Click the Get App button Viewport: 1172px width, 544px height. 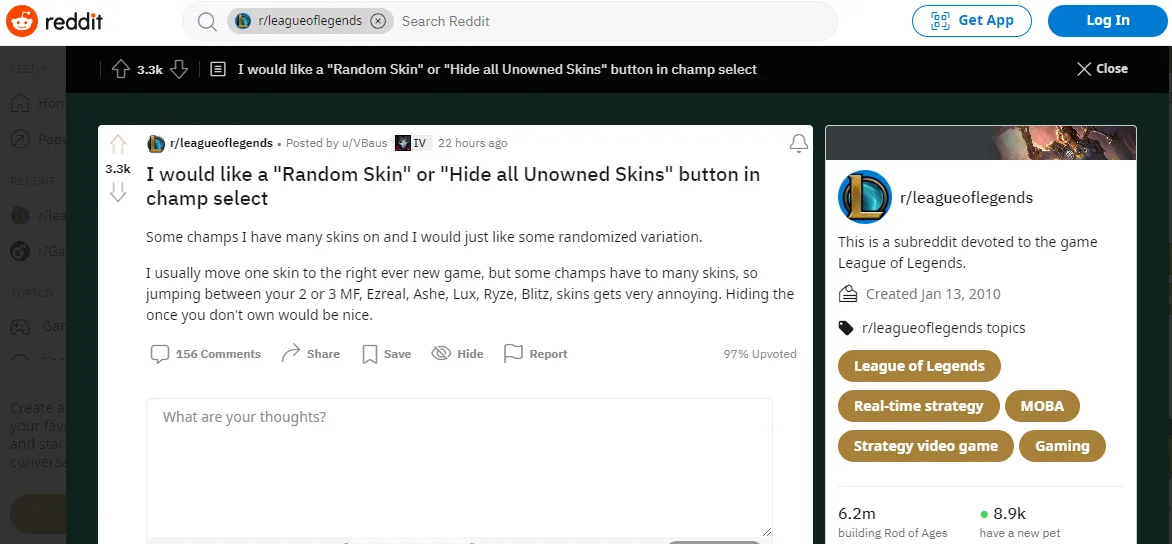(972, 21)
